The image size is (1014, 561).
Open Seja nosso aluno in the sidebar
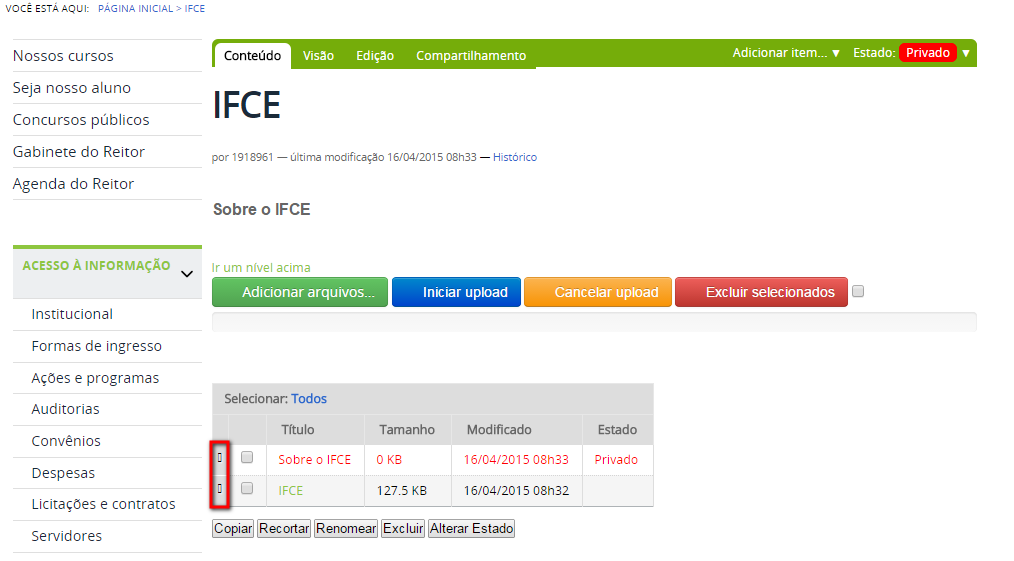[72, 88]
